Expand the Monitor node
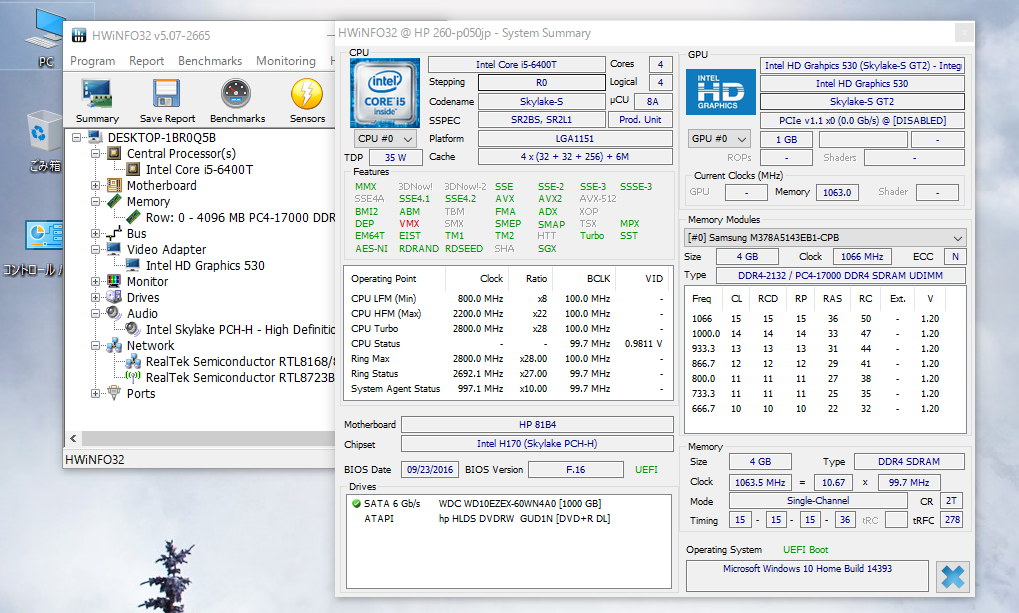Image resolution: width=1019 pixels, height=613 pixels. (96, 281)
